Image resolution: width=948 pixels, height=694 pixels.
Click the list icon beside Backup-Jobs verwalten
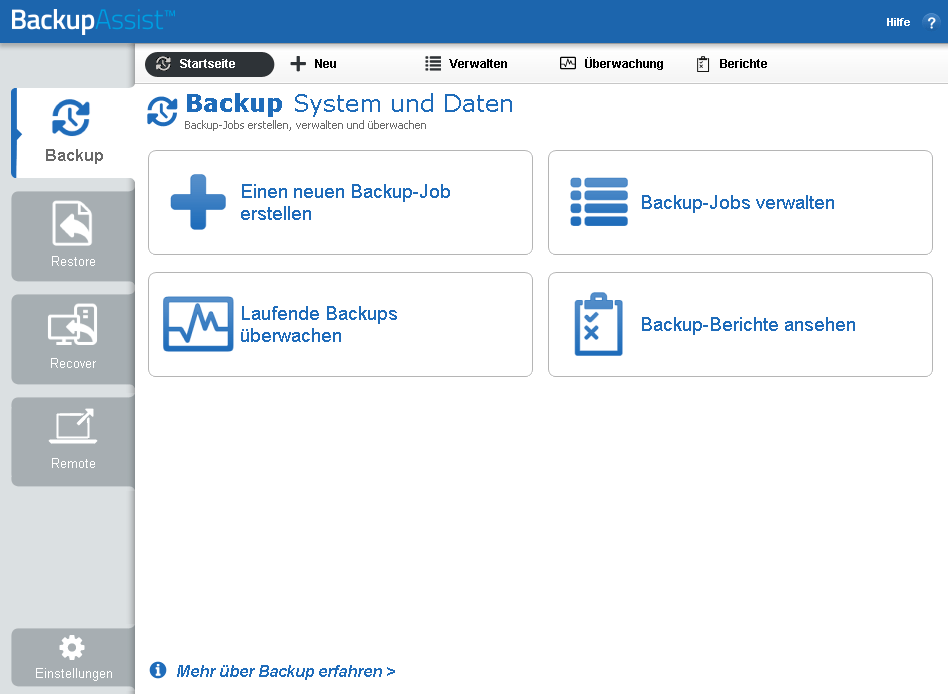coord(599,202)
